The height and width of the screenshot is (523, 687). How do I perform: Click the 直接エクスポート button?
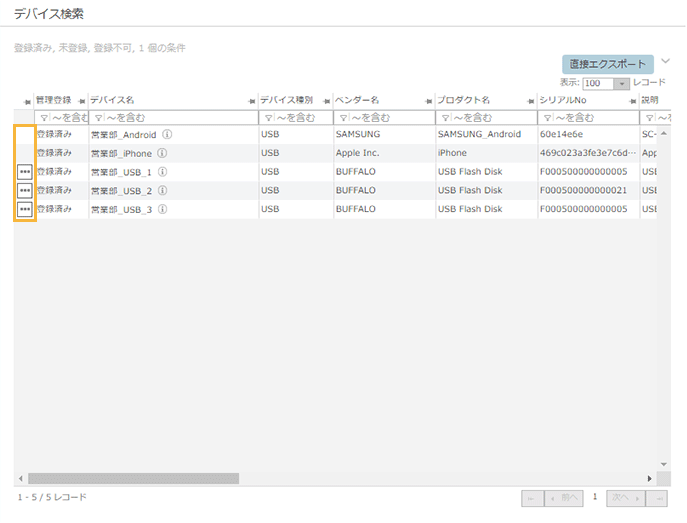[x=607, y=64]
